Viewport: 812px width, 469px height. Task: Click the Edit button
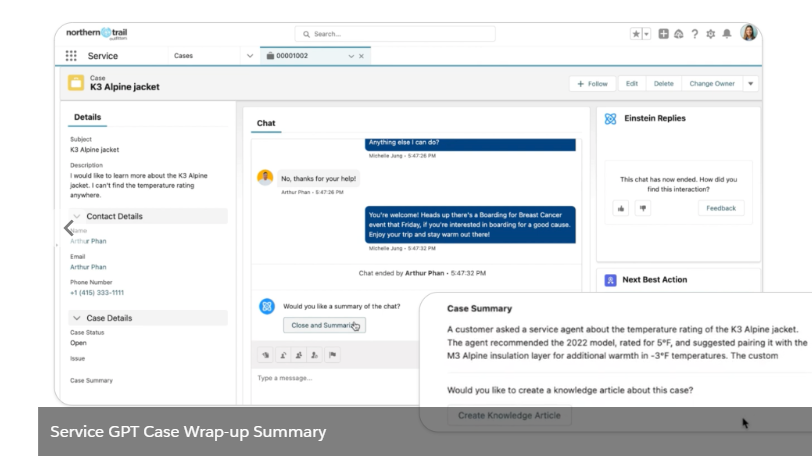[632, 84]
